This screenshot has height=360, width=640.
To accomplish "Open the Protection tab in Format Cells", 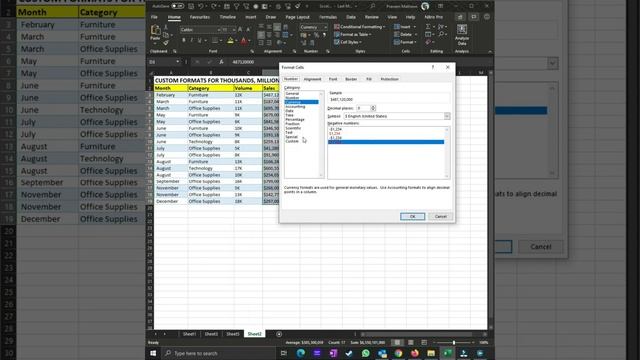I will tap(389, 79).
